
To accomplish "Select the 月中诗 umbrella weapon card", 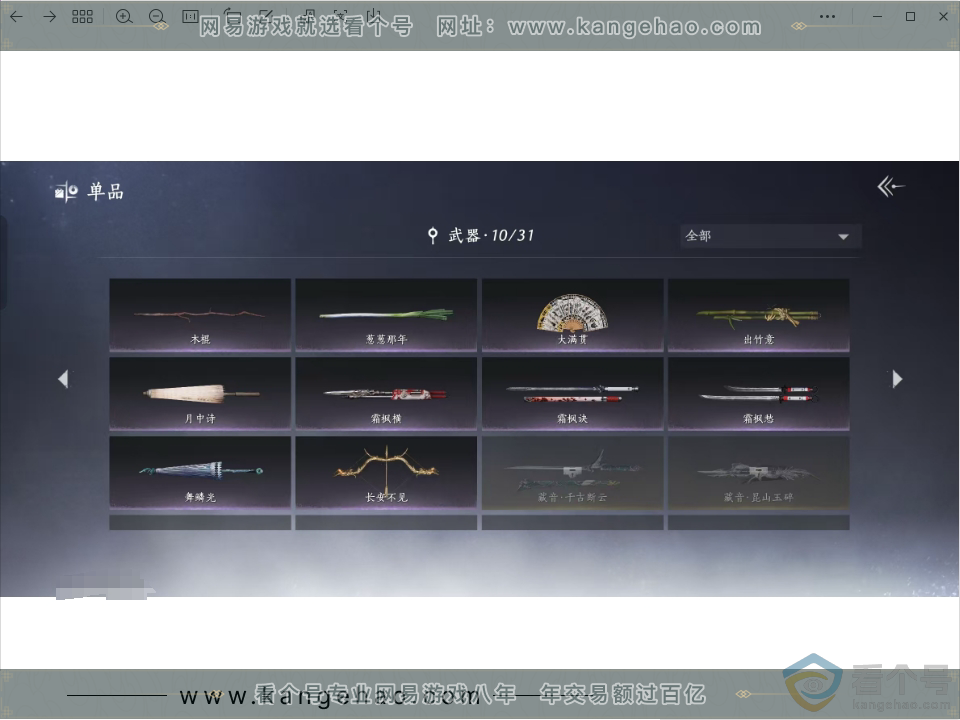I will click(x=200, y=394).
